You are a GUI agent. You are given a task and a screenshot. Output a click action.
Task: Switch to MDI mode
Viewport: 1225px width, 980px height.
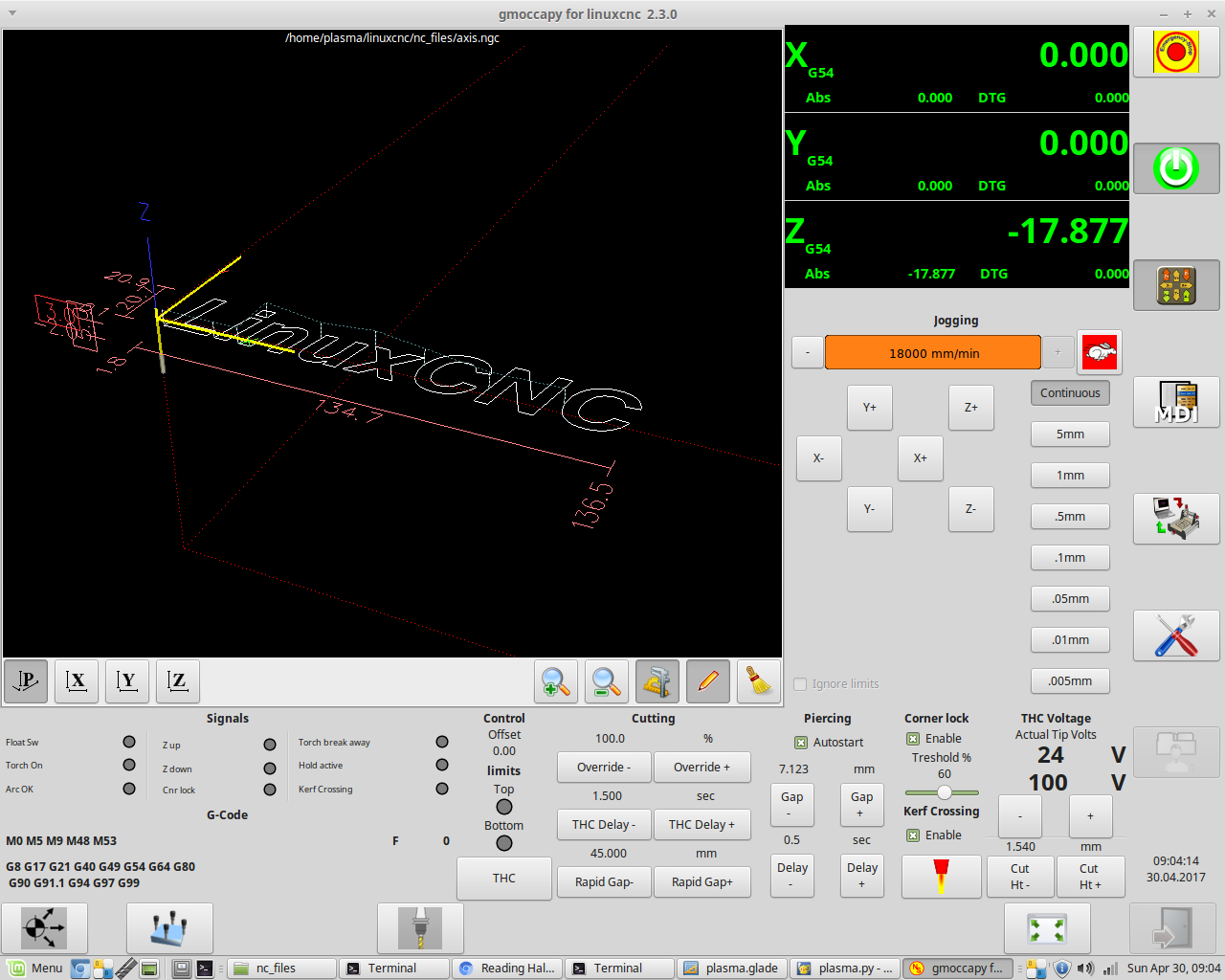pyautogui.click(x=1176, y=402)
